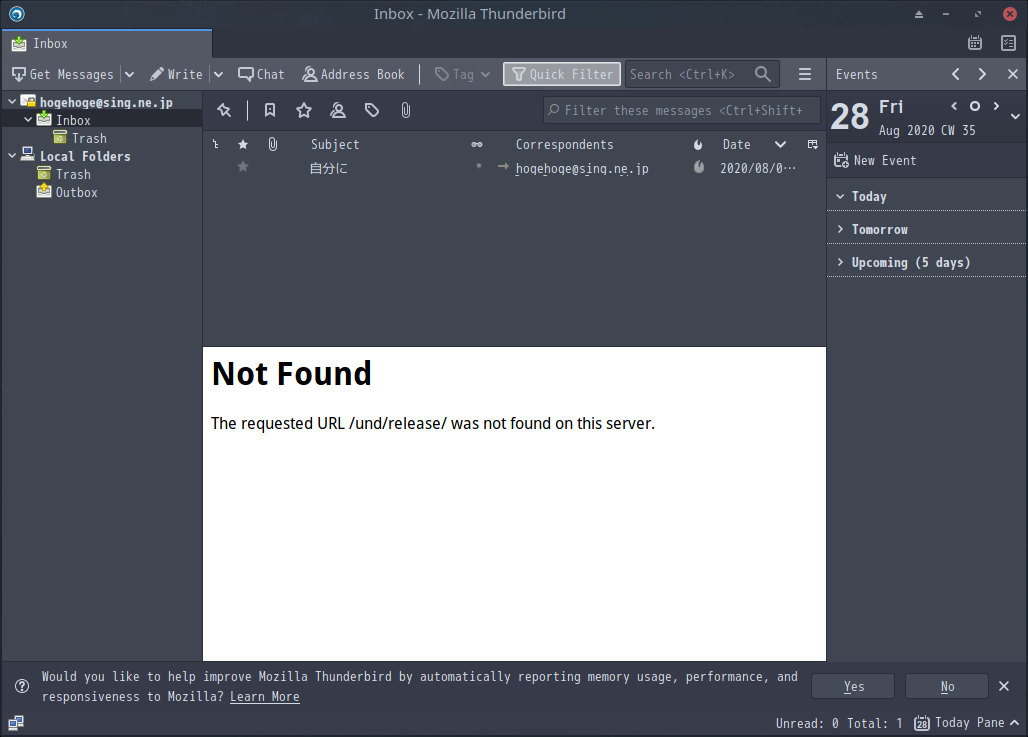Open the Tasks tab icon
This screenshot has width=1028, height=737.
click(x=1008, y=43)
